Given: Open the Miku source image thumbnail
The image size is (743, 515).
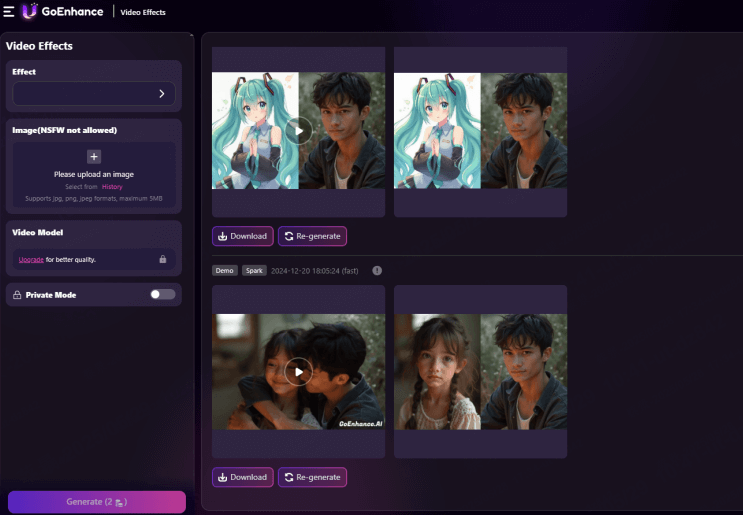Looking at the screenshot, I should point(480,131).
